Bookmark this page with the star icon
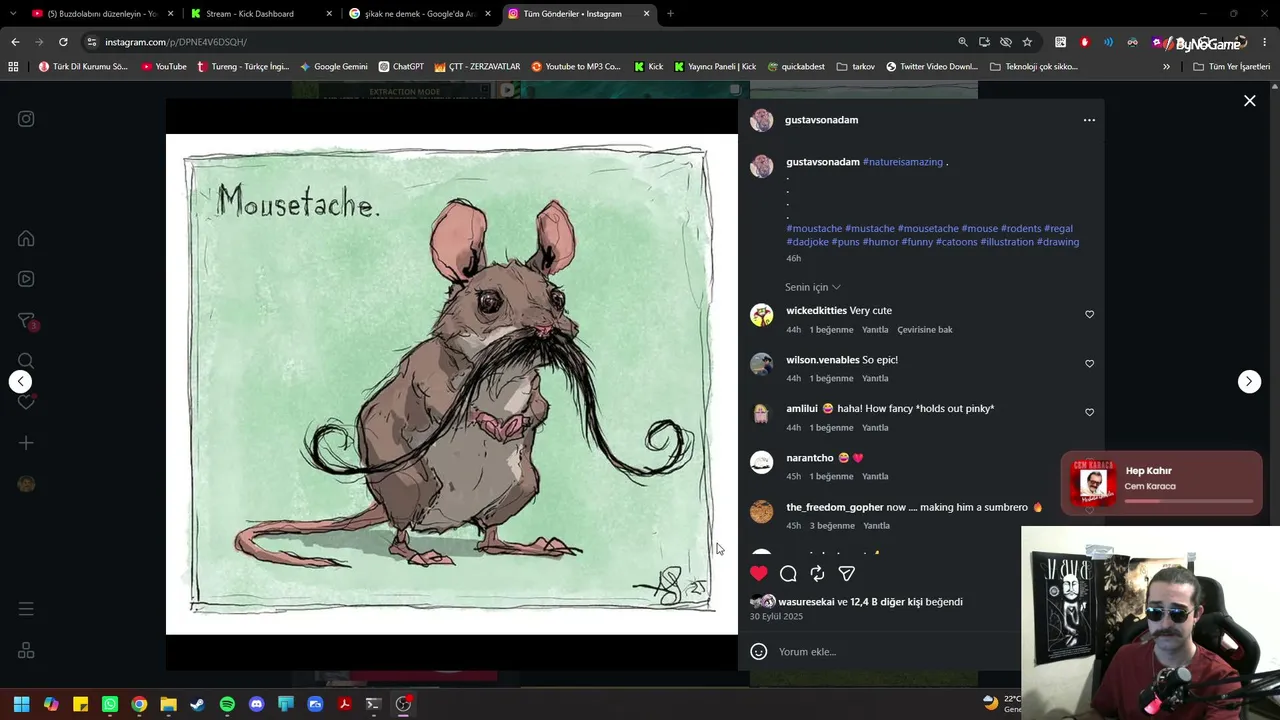Image resolution: width=1280 pixels, height=720 pixels. [x=1027, y=42]
